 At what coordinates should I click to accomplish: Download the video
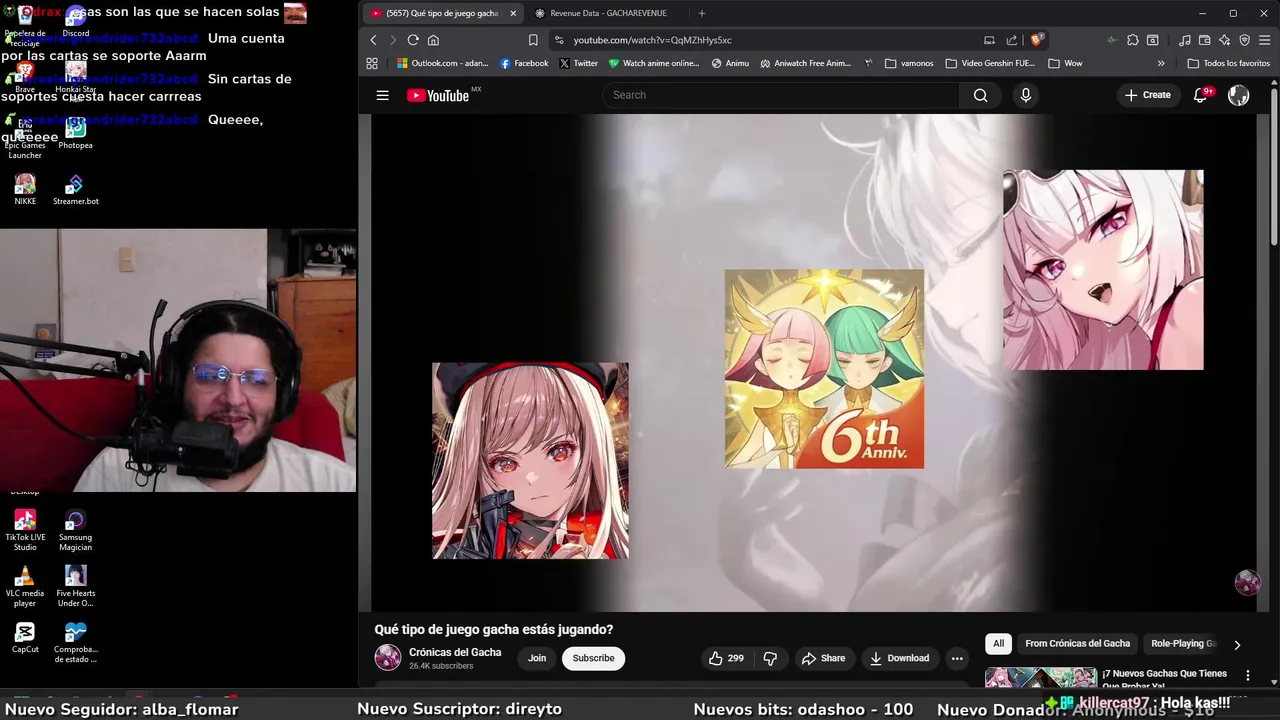(x=899, y=658)
